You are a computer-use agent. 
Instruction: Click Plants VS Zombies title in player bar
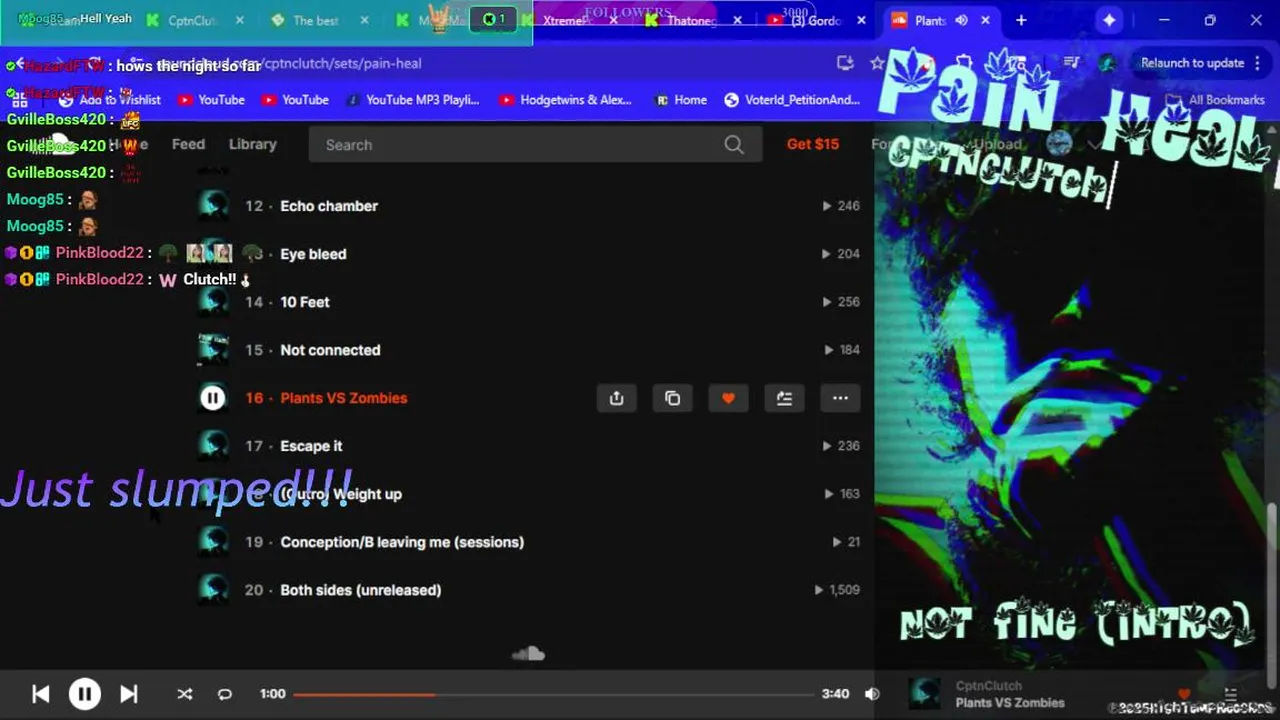1010,703
